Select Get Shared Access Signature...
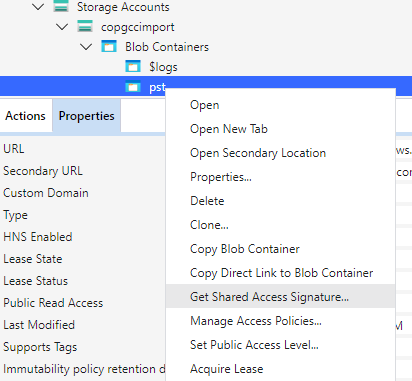 (280, 296)
